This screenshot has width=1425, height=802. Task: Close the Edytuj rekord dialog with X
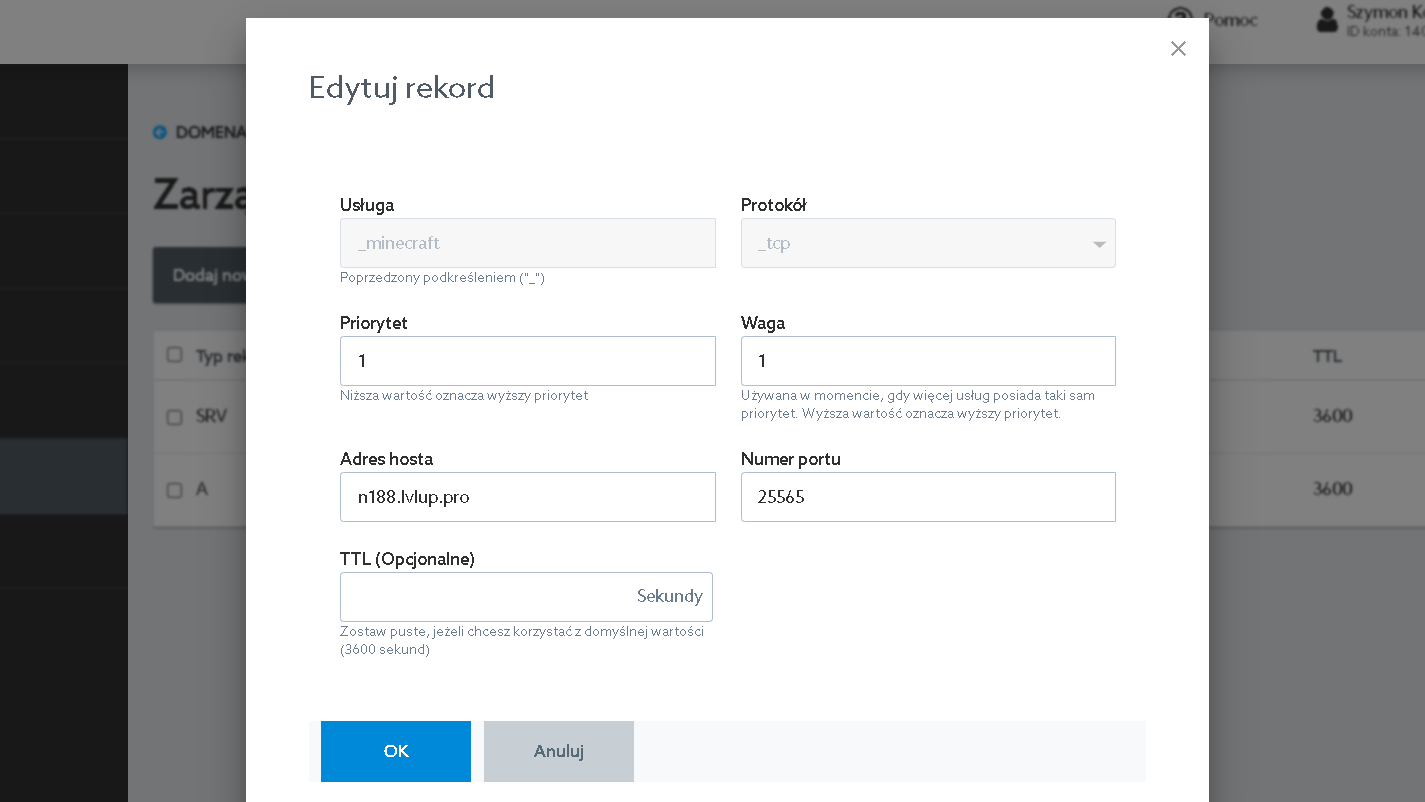[x=1178, y=49]
